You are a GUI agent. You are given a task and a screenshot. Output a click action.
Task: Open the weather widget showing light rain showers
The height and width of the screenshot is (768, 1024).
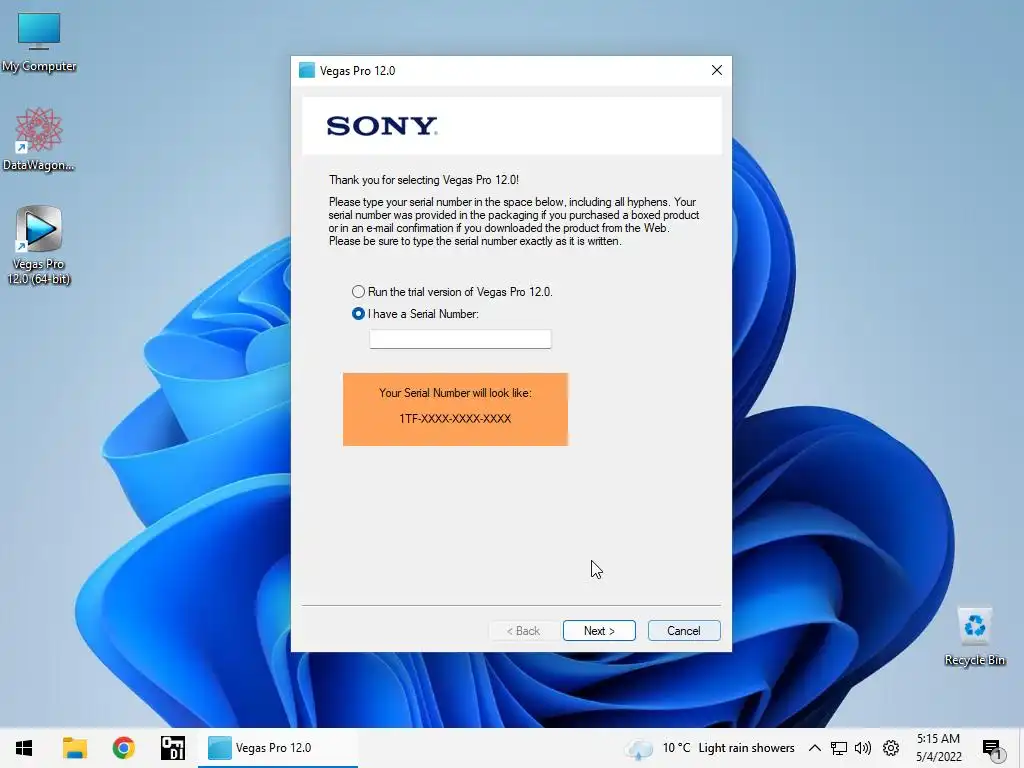pos(711,748)
